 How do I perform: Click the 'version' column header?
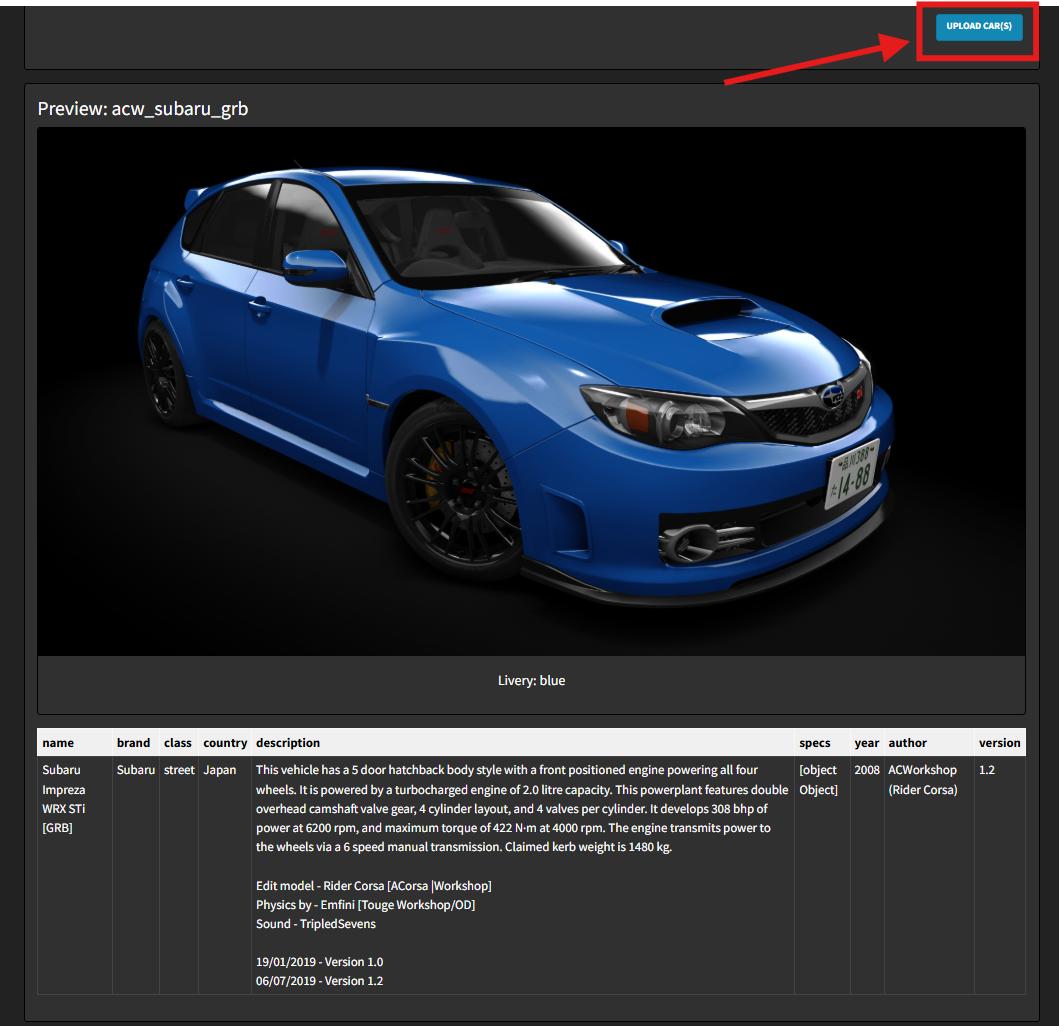tap(1000, 742)
